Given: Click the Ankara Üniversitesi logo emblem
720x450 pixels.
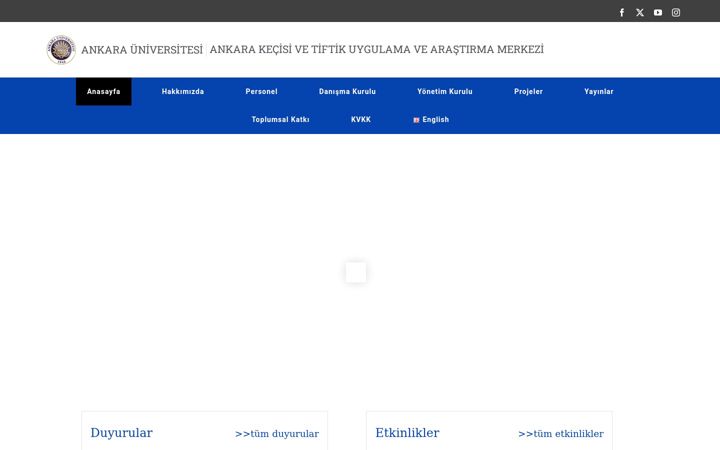Looking at the screenshot, I should point(61,49).
